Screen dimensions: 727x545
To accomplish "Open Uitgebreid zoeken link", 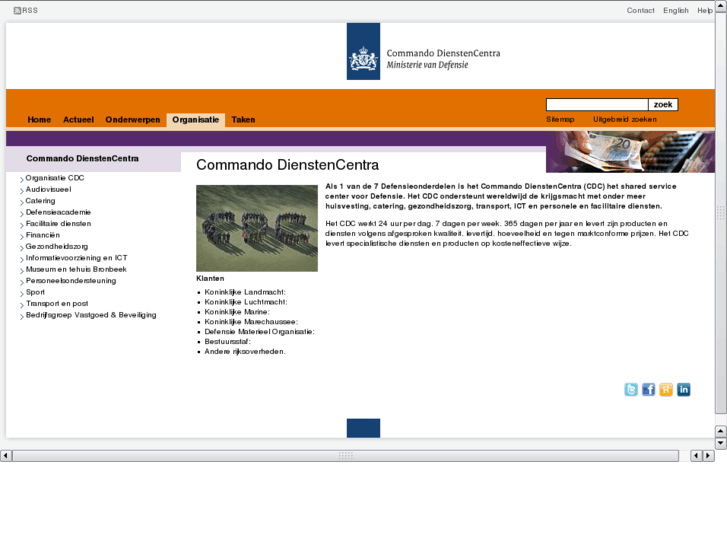I will [625, 119].
